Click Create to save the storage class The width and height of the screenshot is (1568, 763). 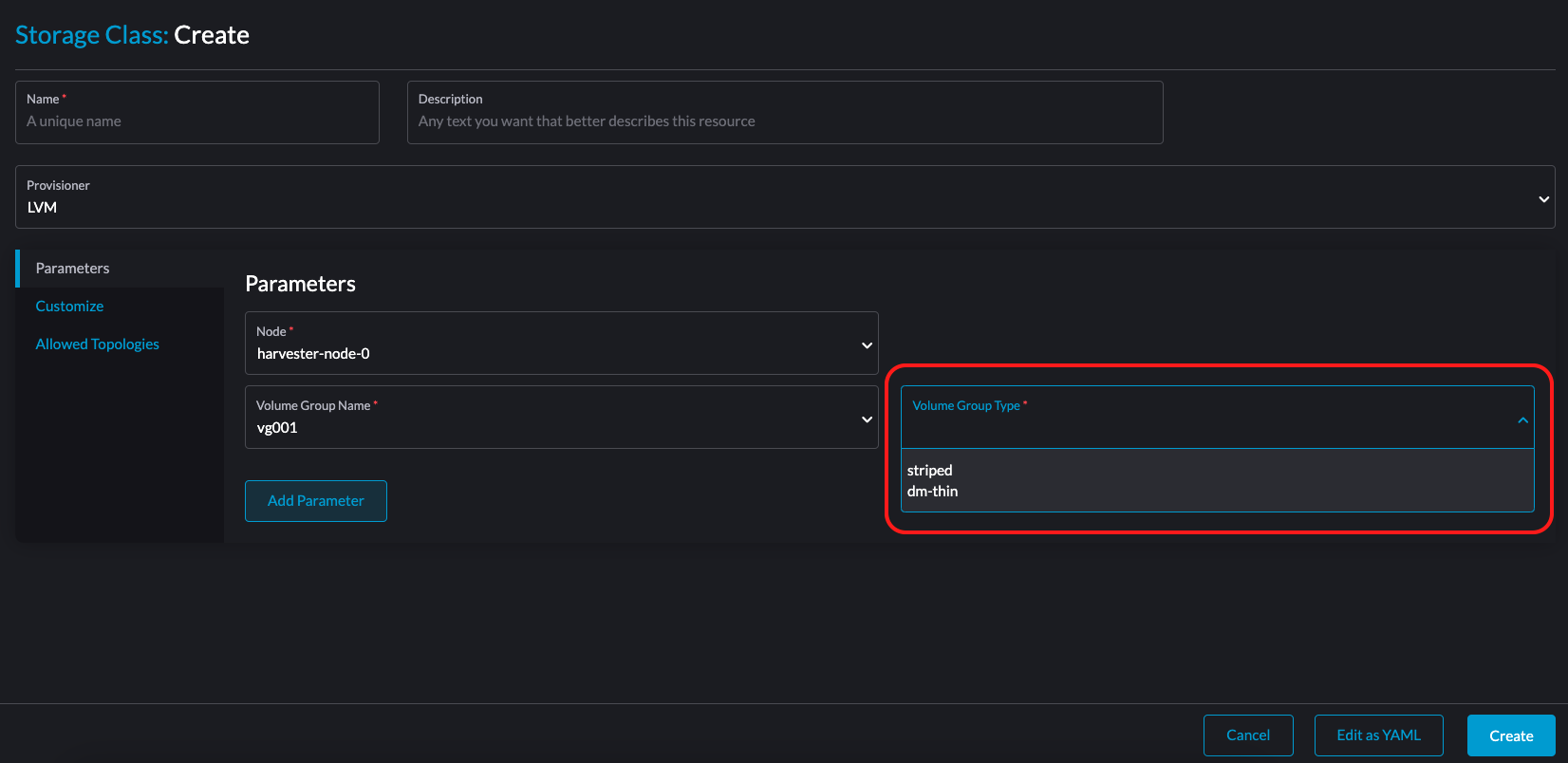tap(1511, 735)
